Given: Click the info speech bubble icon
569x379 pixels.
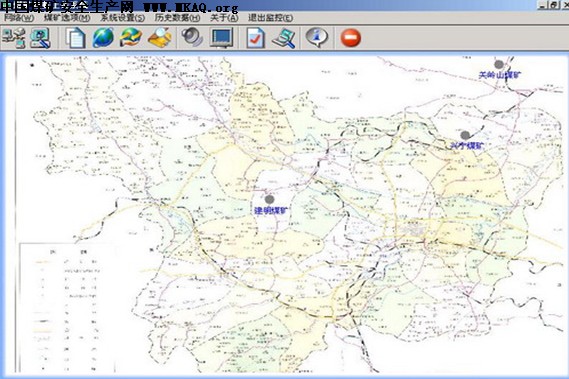Looking at the screenshot, I should [x=316, y=38].
